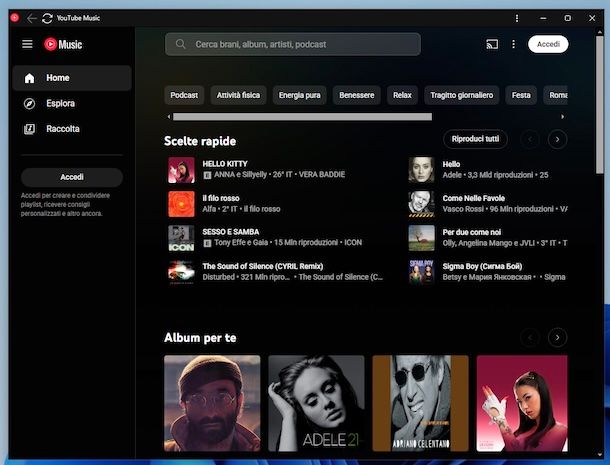
Task: Click the Per due come noi title
Action: click(472, 232)
